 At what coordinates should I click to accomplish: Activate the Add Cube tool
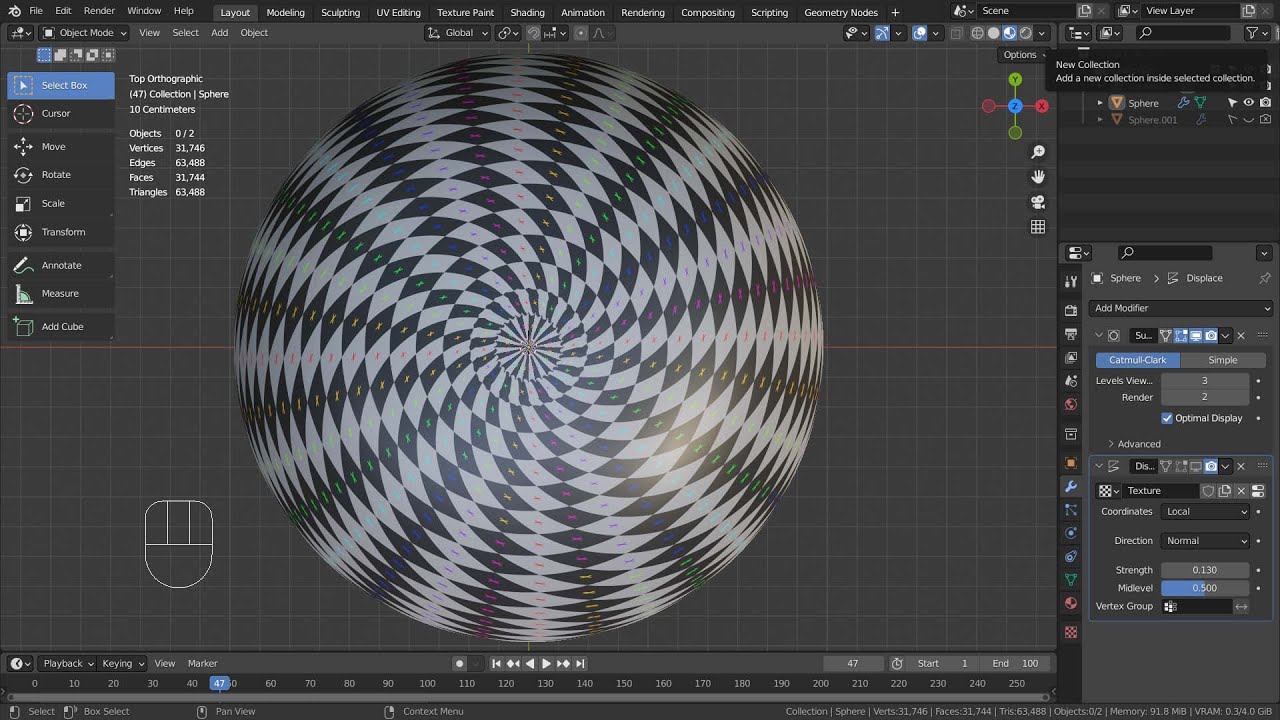pyautogui.click(x=60, y=326)
